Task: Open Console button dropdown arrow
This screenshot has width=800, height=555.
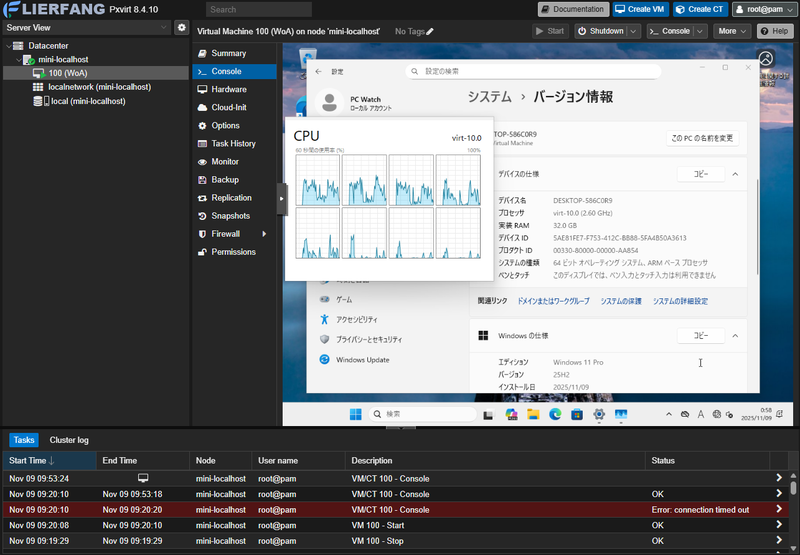Action: (701, 31)
